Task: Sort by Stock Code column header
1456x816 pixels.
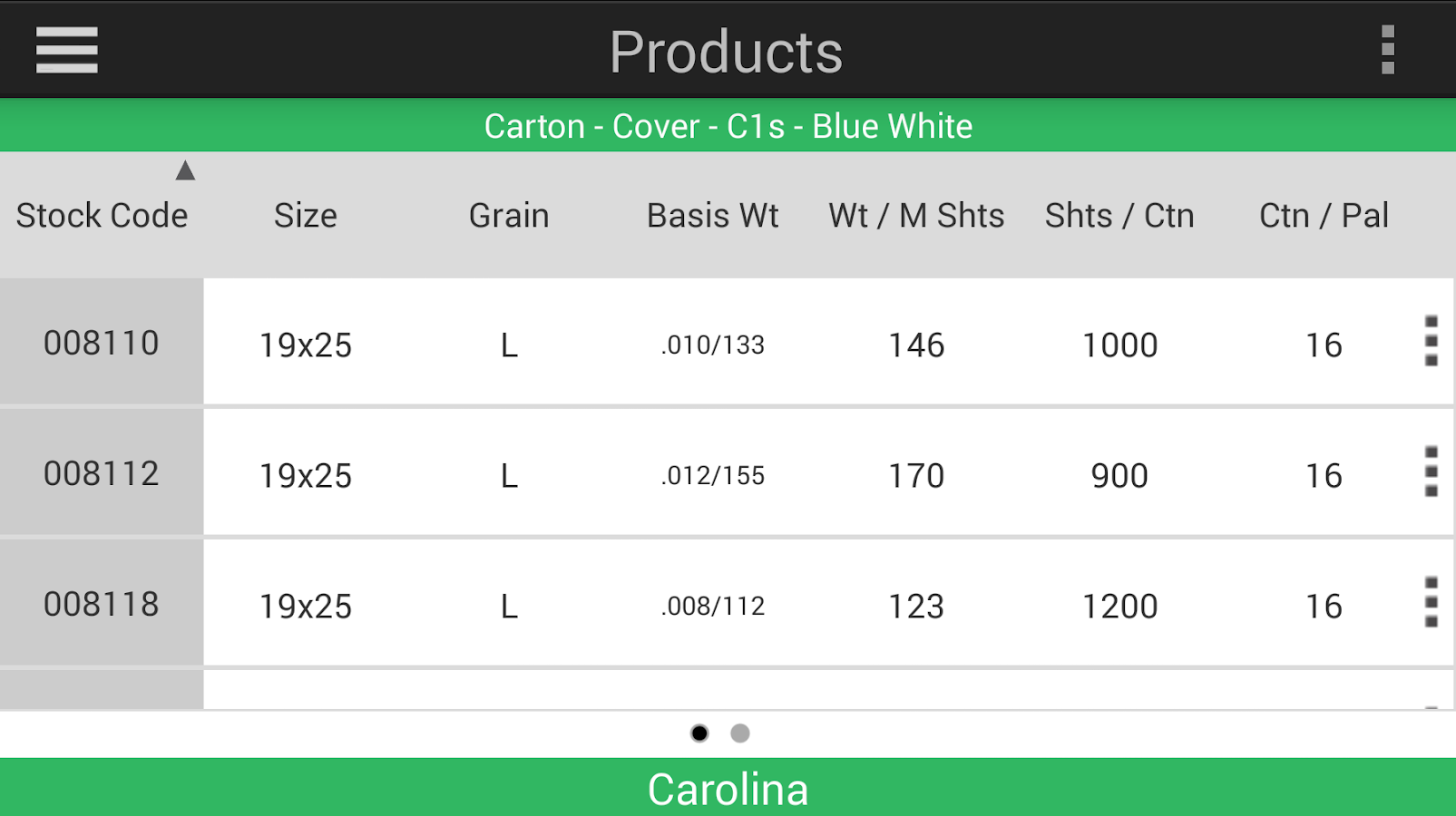Action: [102, 216]
